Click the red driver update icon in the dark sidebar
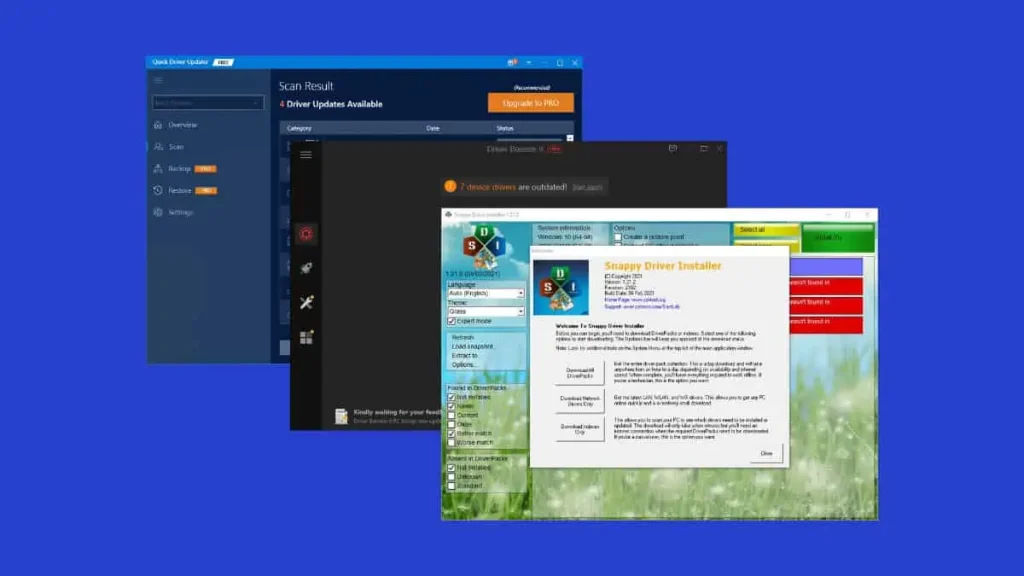This screenshot has width=1024, height=576. [x=306, y=234]
